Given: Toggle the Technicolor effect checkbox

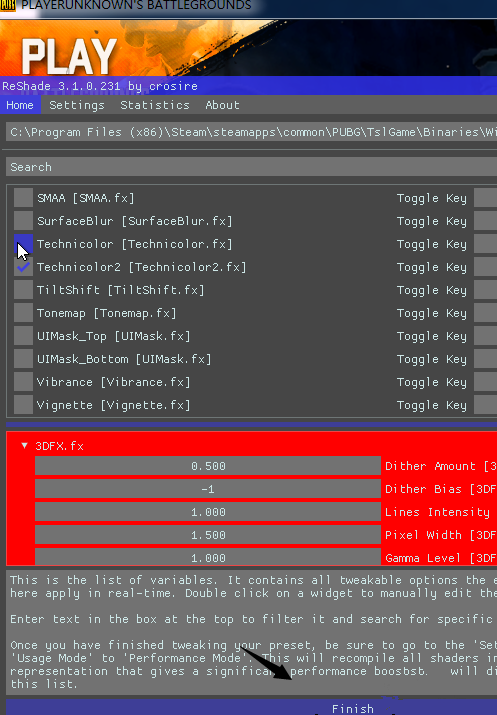Looking at the screenshot, I should (23, 244).
